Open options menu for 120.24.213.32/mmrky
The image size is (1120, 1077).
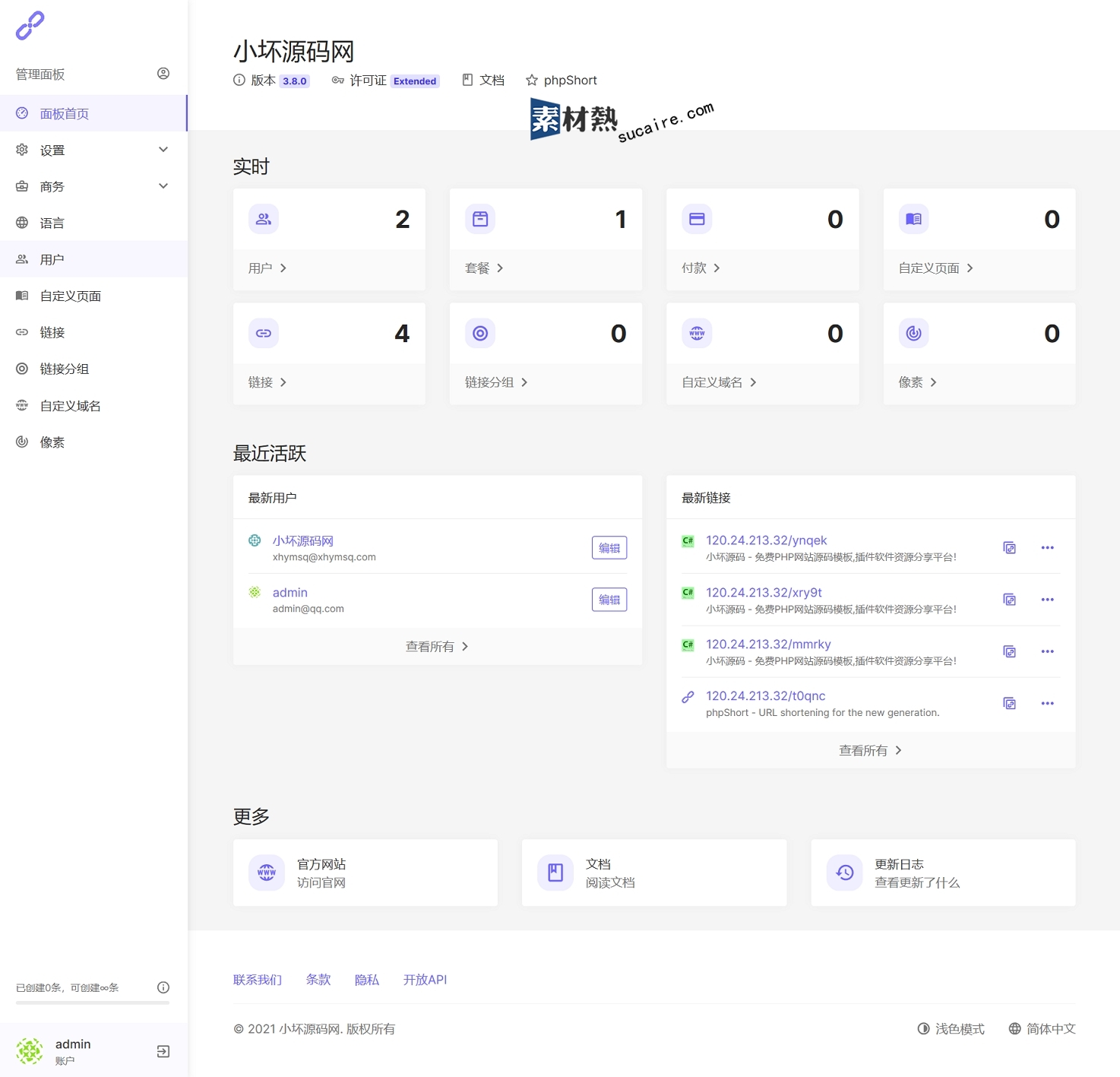tap(1048, 651)
